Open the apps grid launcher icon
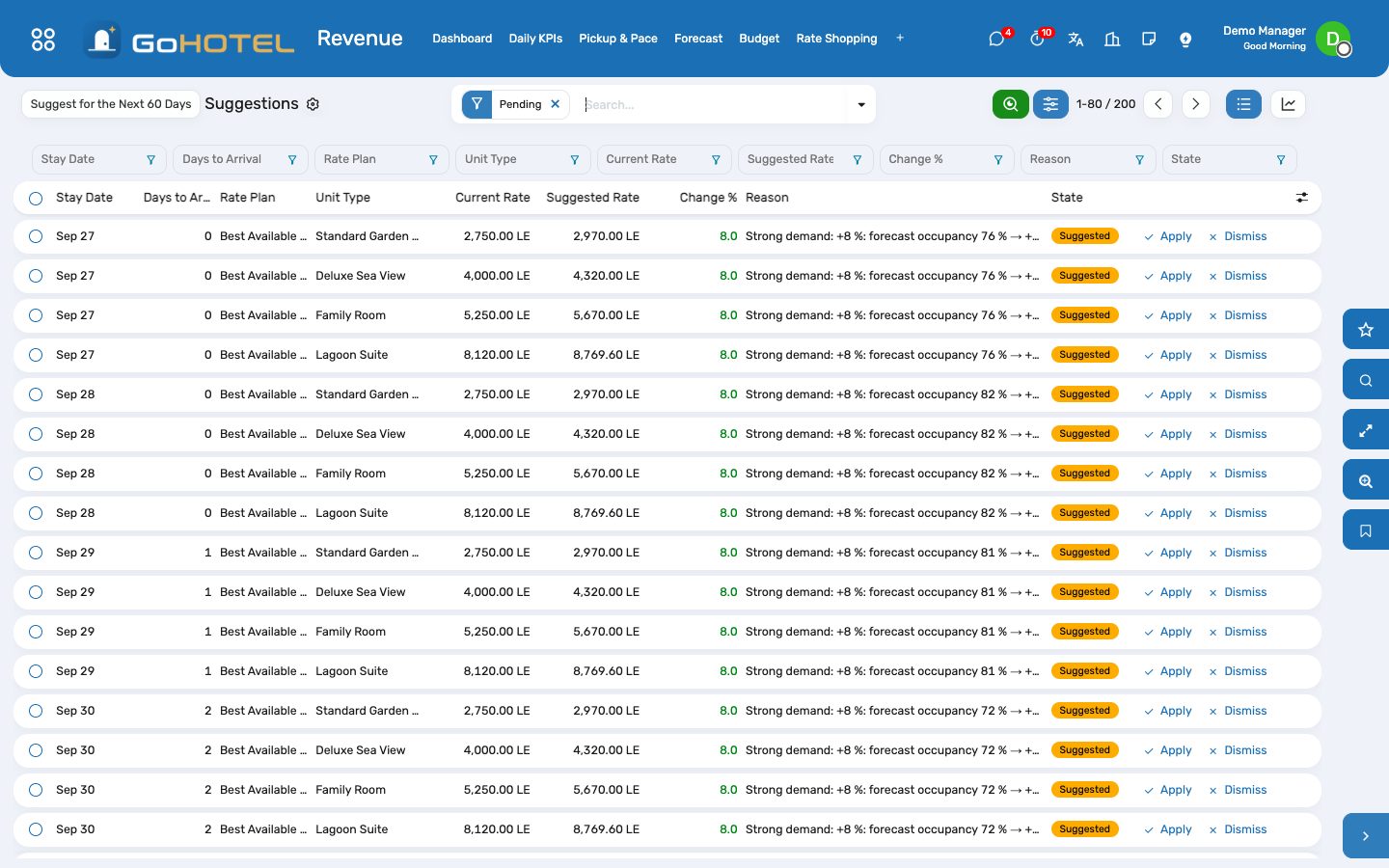The image size is (1389, 868). (x=43, y=39)
